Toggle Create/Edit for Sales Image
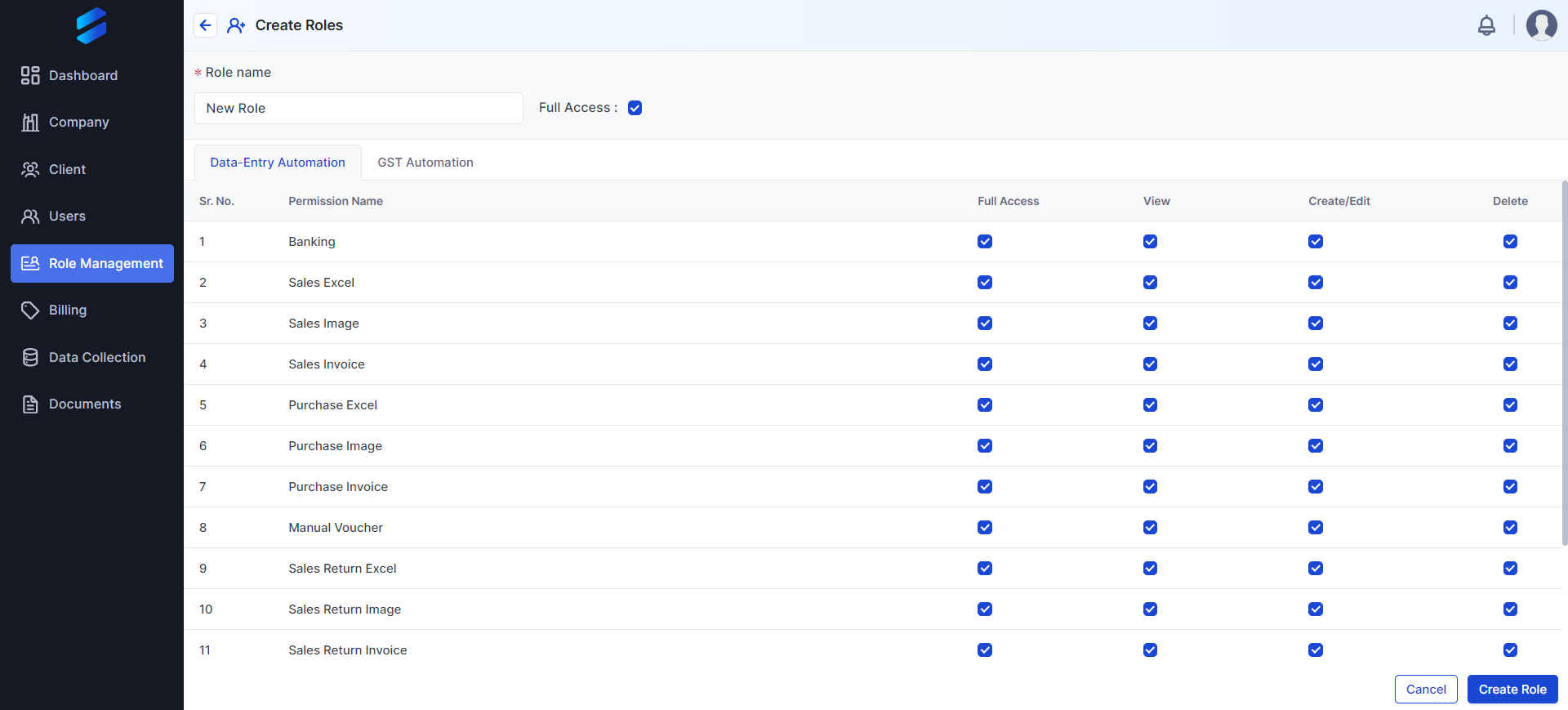Screen dimensions: 1568x710 [x=1316, y=324]
